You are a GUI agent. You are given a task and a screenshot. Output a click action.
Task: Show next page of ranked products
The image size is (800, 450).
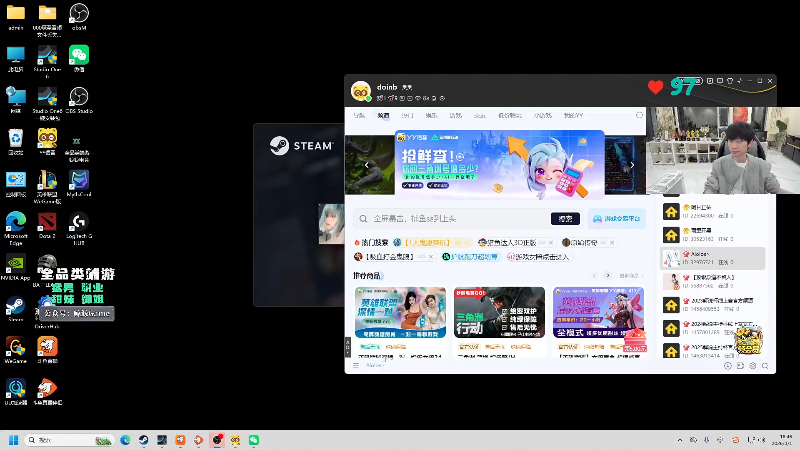(x=608, y=276)
